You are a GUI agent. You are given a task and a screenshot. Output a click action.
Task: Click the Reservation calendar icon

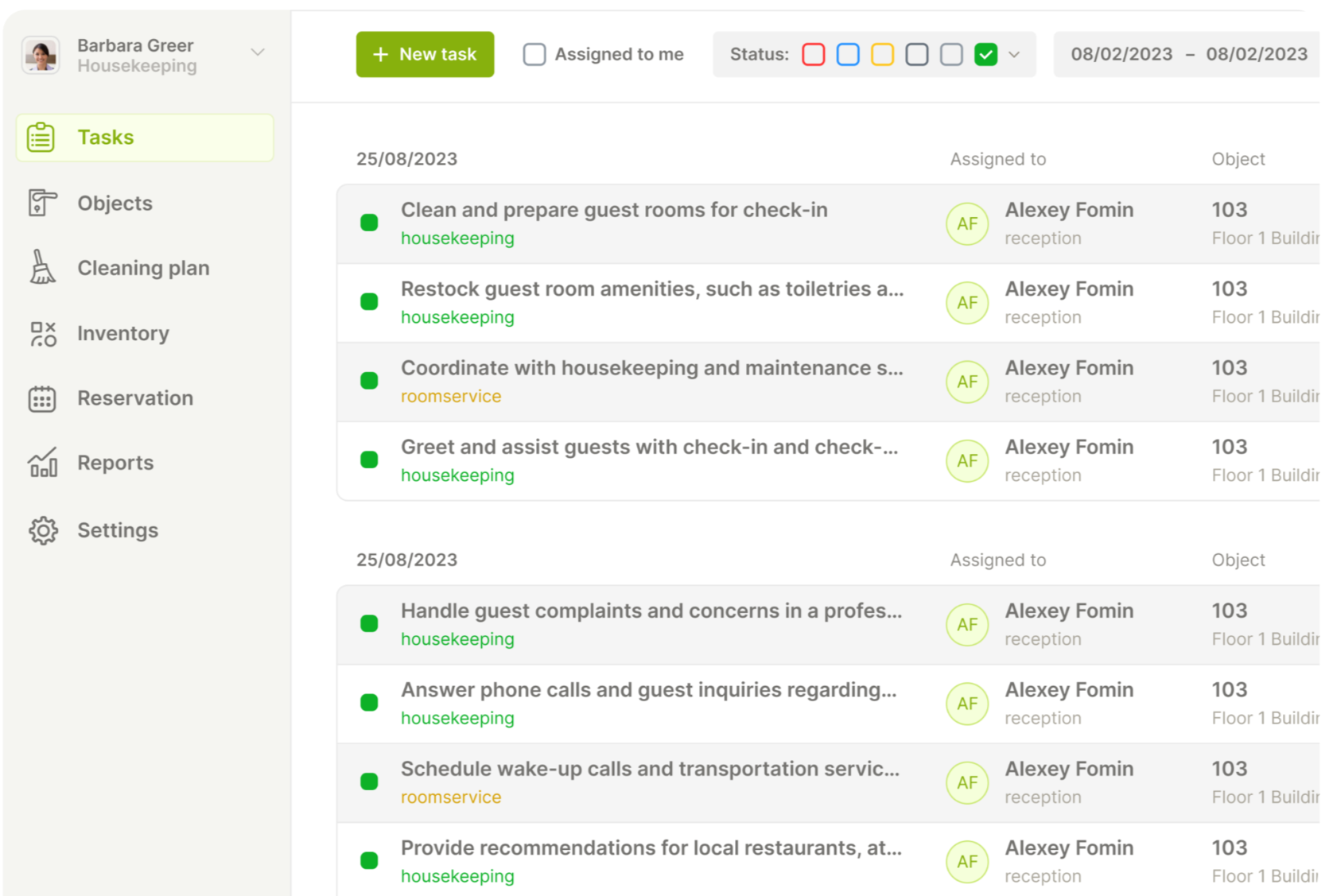[42, 398]
